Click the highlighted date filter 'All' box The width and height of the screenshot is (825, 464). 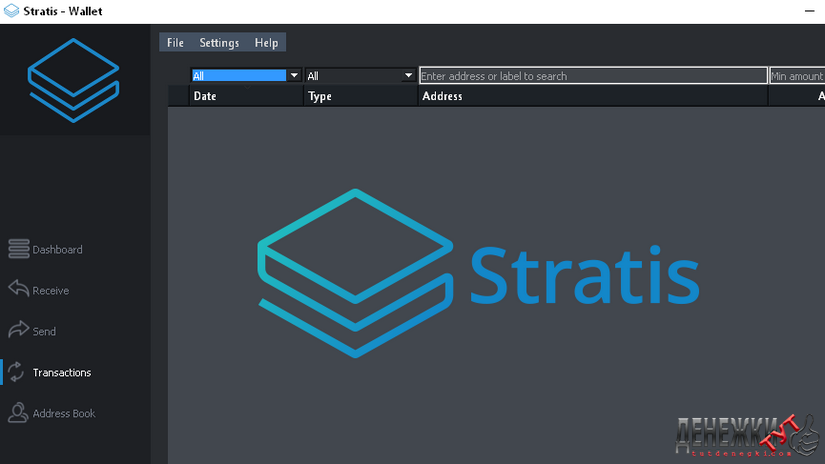pyautogui.click(x=239, y=76)
